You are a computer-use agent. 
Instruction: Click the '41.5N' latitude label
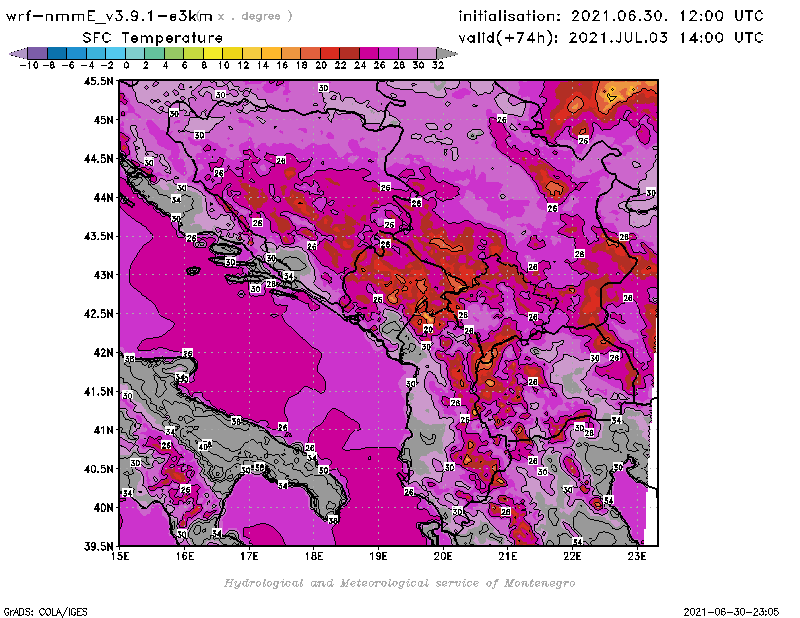tap(99, 391)
